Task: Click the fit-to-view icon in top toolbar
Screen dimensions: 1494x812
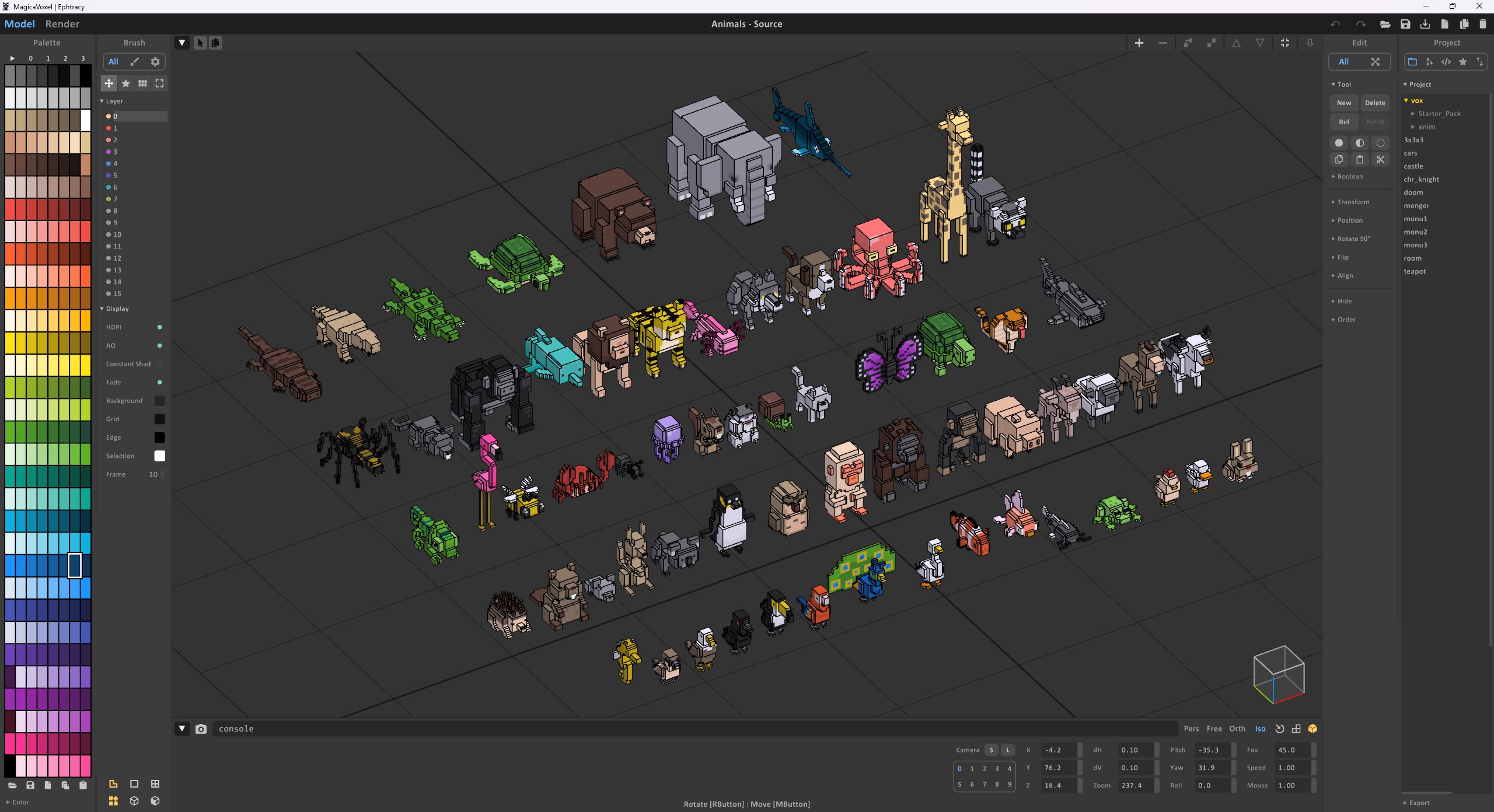Action: click(1284, 43)
